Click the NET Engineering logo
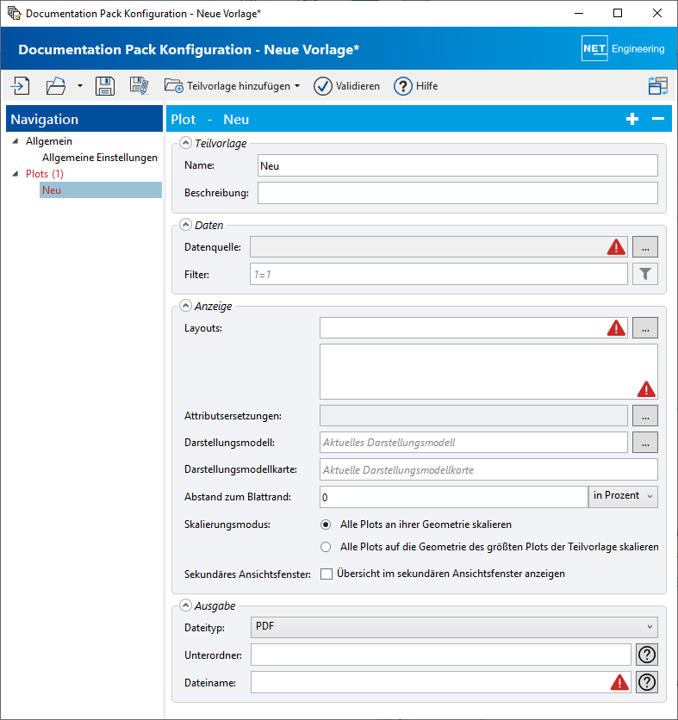This screenshot has height=720, width=678. [x=623, y=49]
